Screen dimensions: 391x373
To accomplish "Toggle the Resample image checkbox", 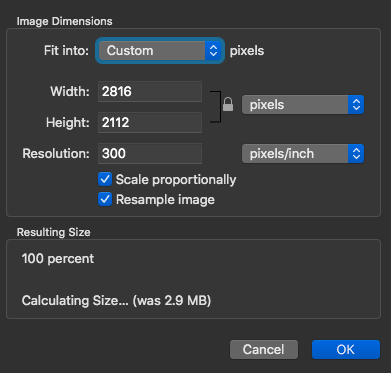I will [x=105, y=199].
